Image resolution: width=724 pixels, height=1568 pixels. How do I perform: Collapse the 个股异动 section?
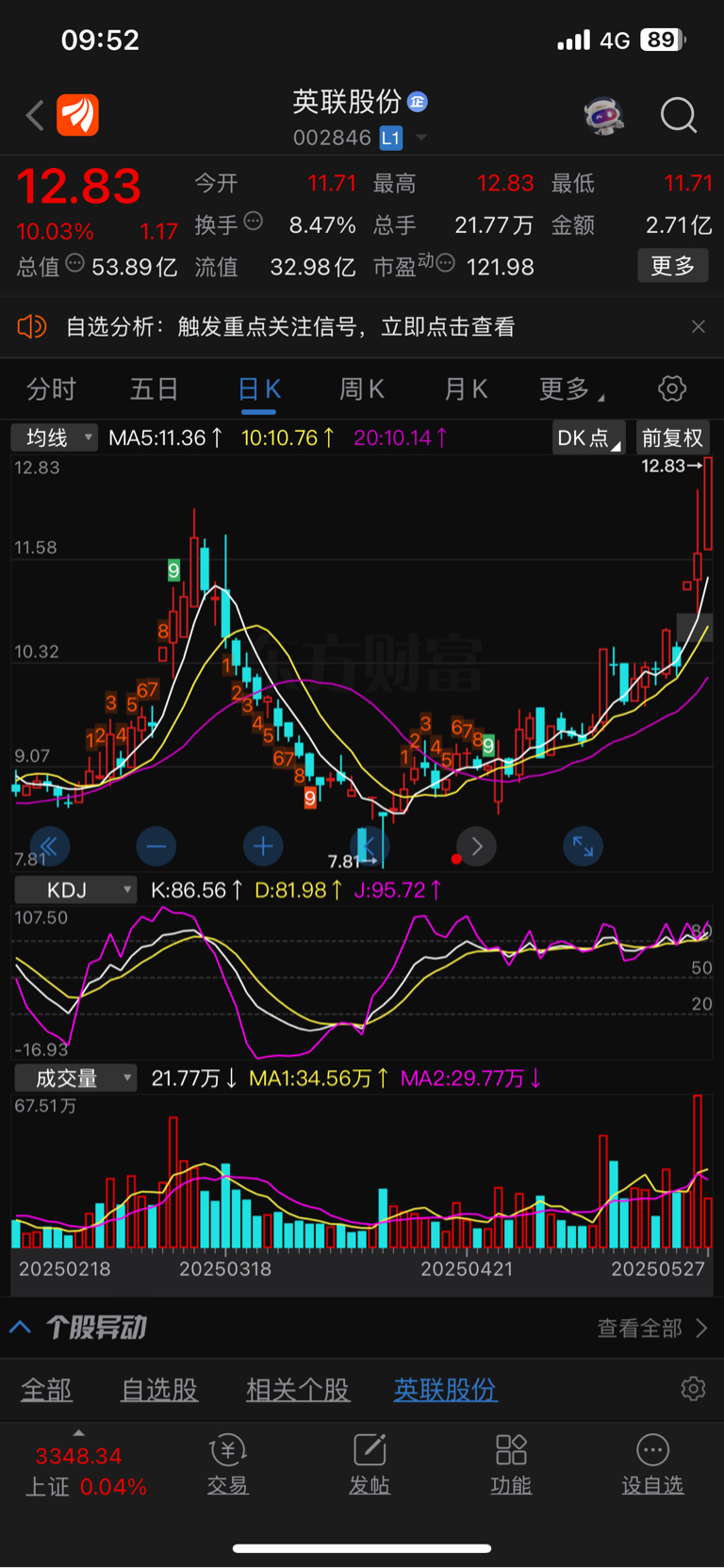click(21, 1328)
